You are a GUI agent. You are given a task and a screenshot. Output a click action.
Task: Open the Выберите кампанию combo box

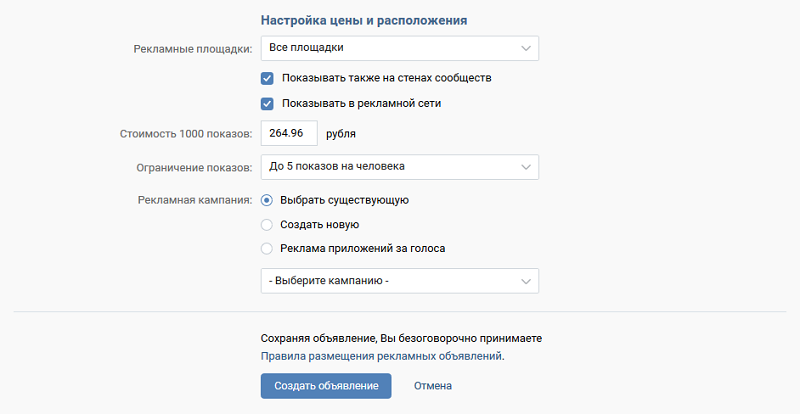point(398,282)
